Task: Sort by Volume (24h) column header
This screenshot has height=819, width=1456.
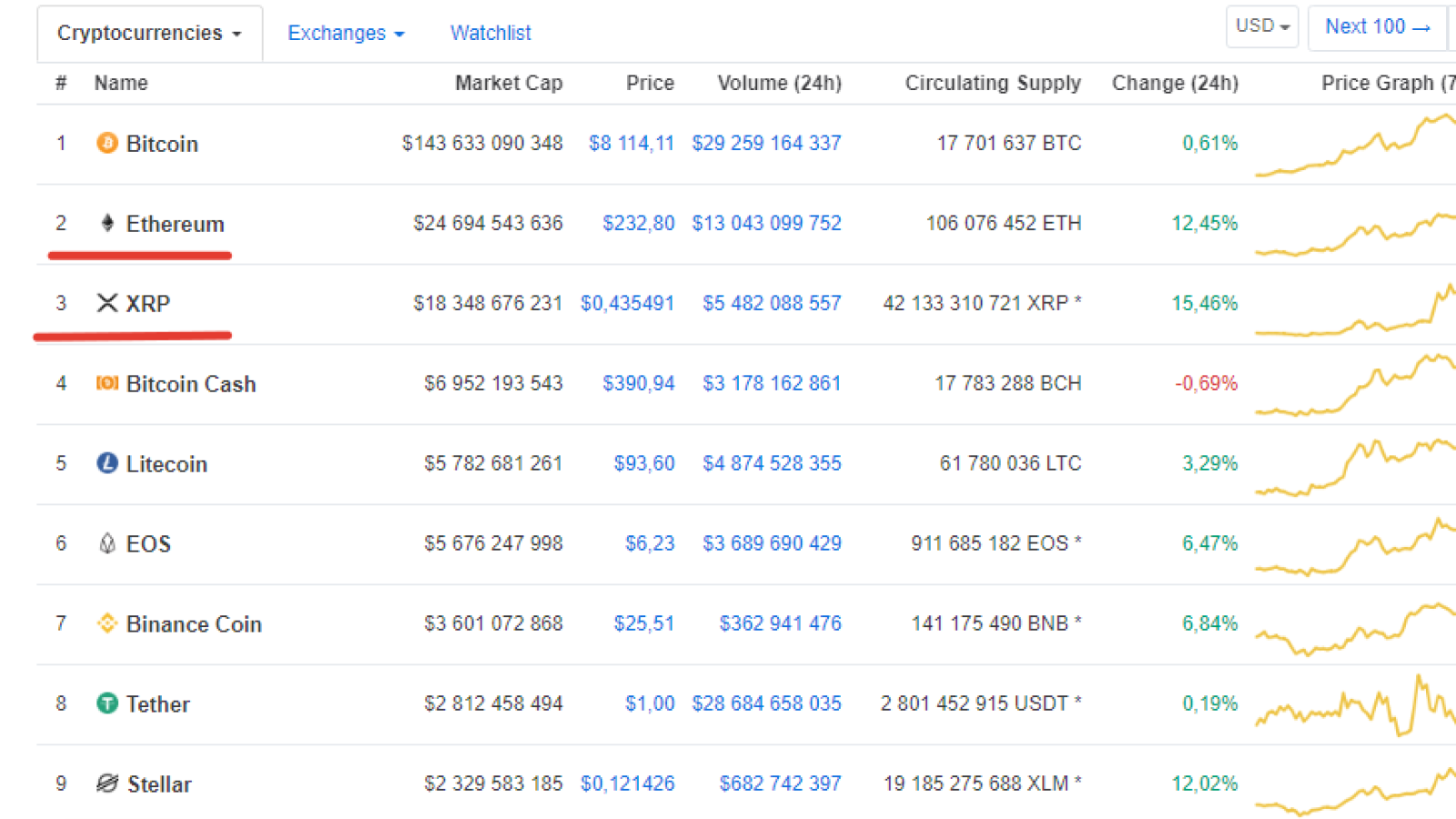Action: click(x=780, y=83)
